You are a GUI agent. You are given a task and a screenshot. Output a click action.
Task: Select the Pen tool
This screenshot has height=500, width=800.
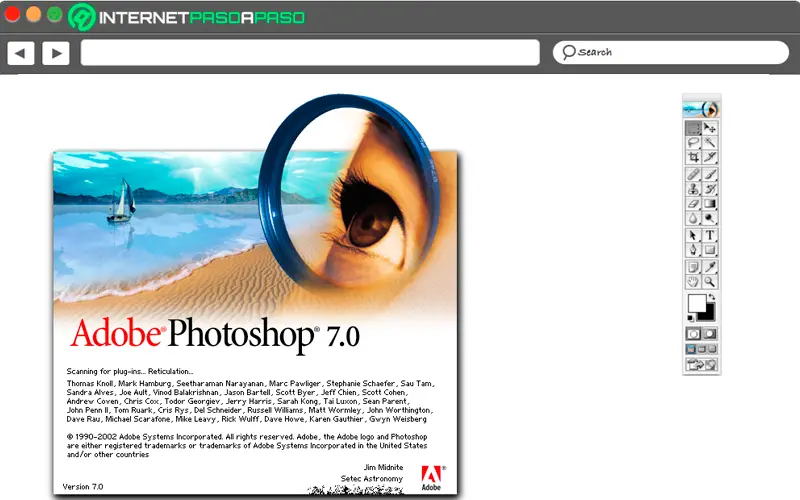(x=693, y=250)
